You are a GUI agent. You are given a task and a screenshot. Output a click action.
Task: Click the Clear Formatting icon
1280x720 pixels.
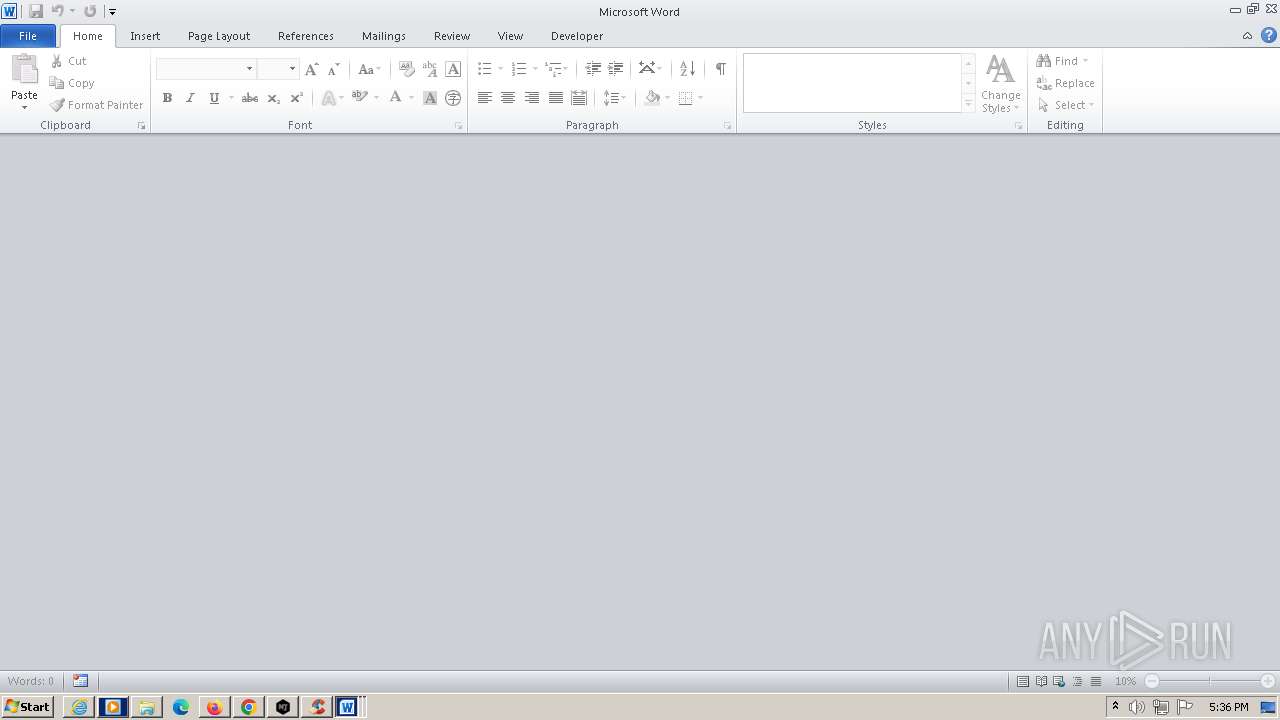[406, 69]
